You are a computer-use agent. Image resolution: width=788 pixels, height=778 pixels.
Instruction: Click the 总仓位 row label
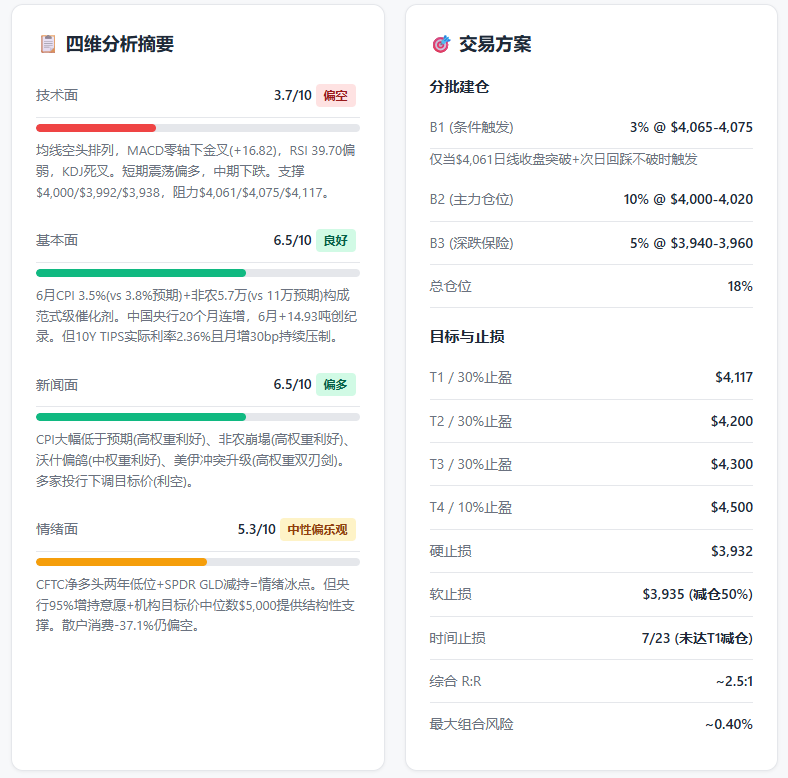pyautogui.click(x=451, y=286)
